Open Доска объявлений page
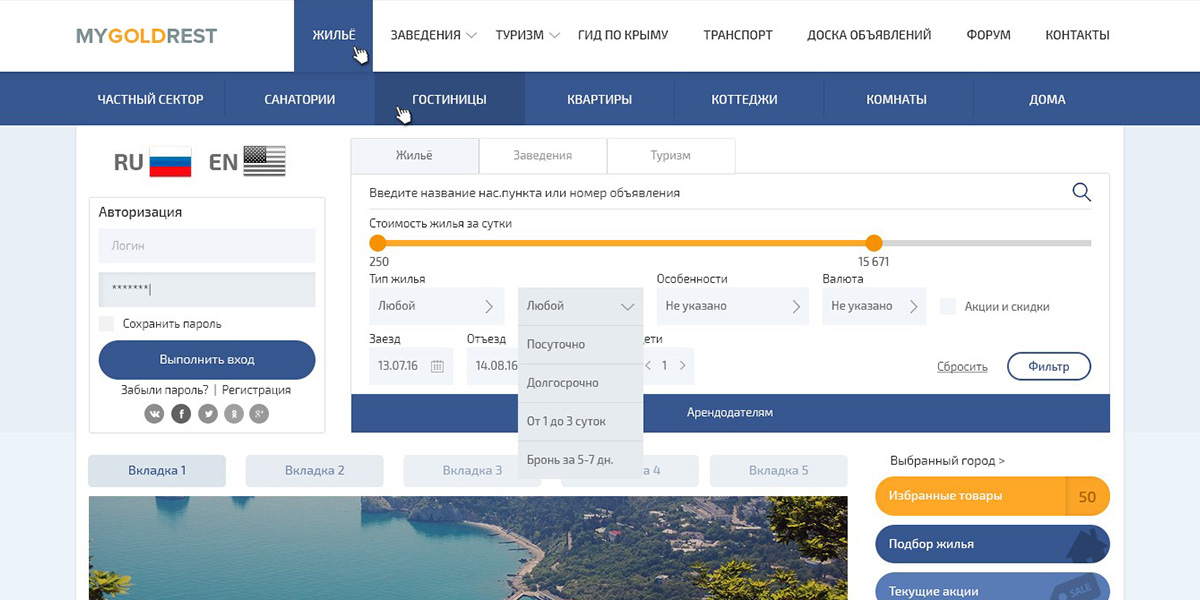 [x=869, y=35]
